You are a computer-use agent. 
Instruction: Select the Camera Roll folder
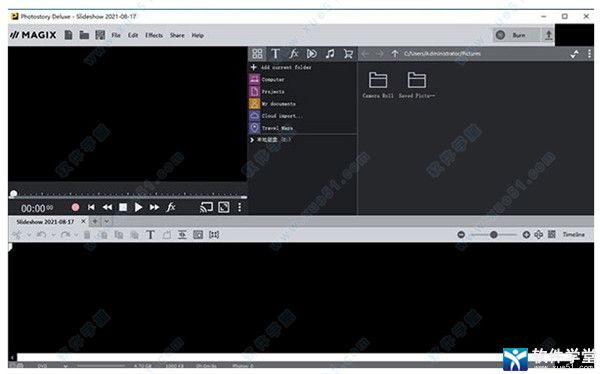(x=378, y=85)
